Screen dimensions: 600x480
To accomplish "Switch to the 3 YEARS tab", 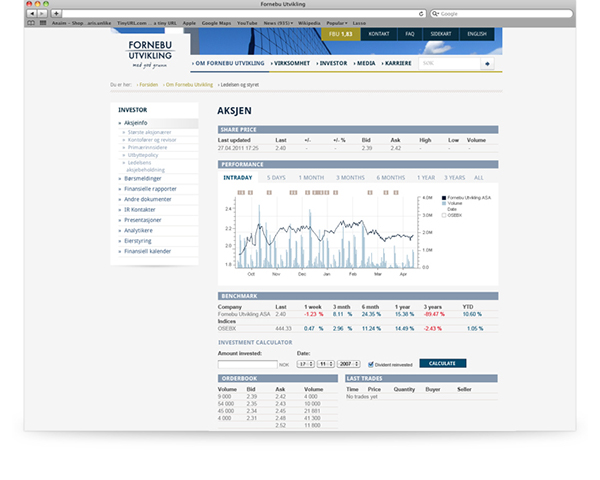I will point(454,178).
